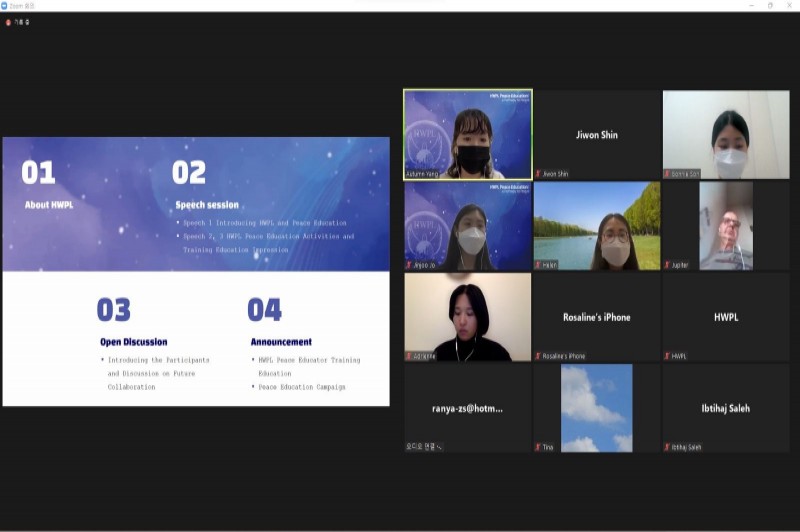Select Autumn Yang's highlighted video tile
Viewport: 800px width, 532px height.
click(x=467, y=134)
